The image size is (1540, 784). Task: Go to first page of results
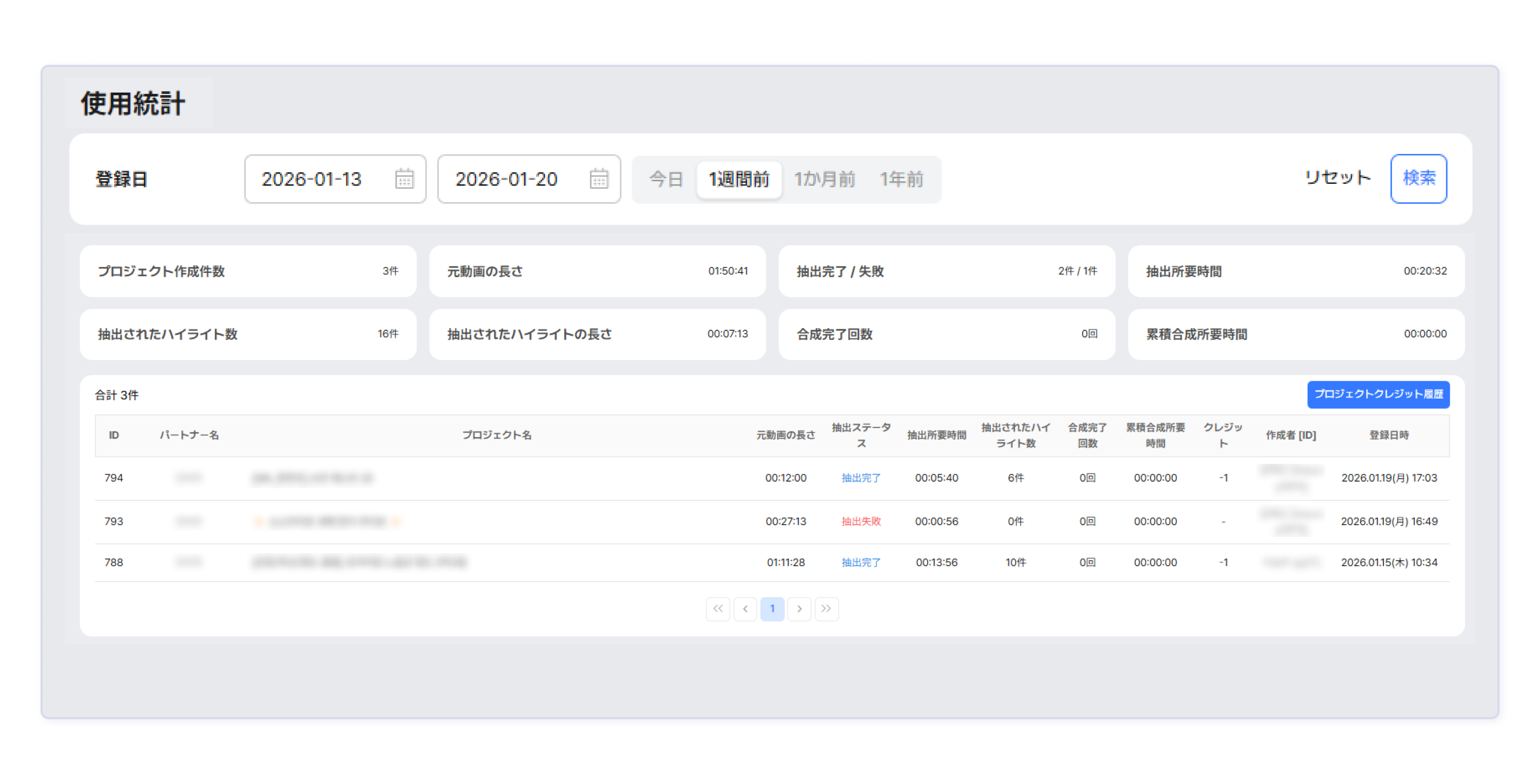(x=717, y=608)
